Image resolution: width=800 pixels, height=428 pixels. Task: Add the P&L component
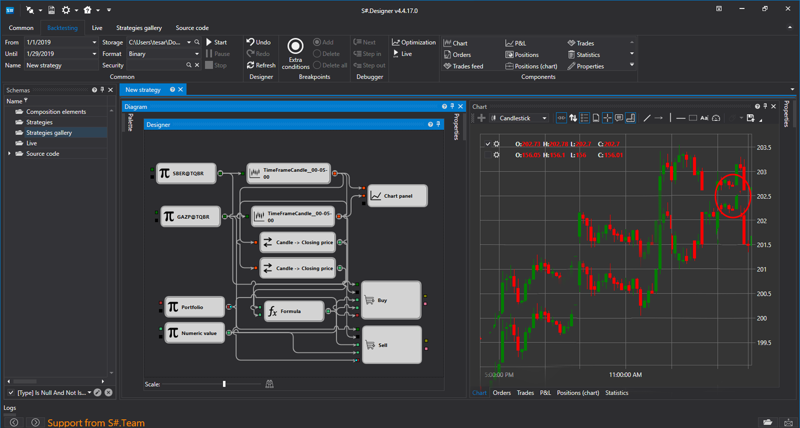tap(516, 43)
